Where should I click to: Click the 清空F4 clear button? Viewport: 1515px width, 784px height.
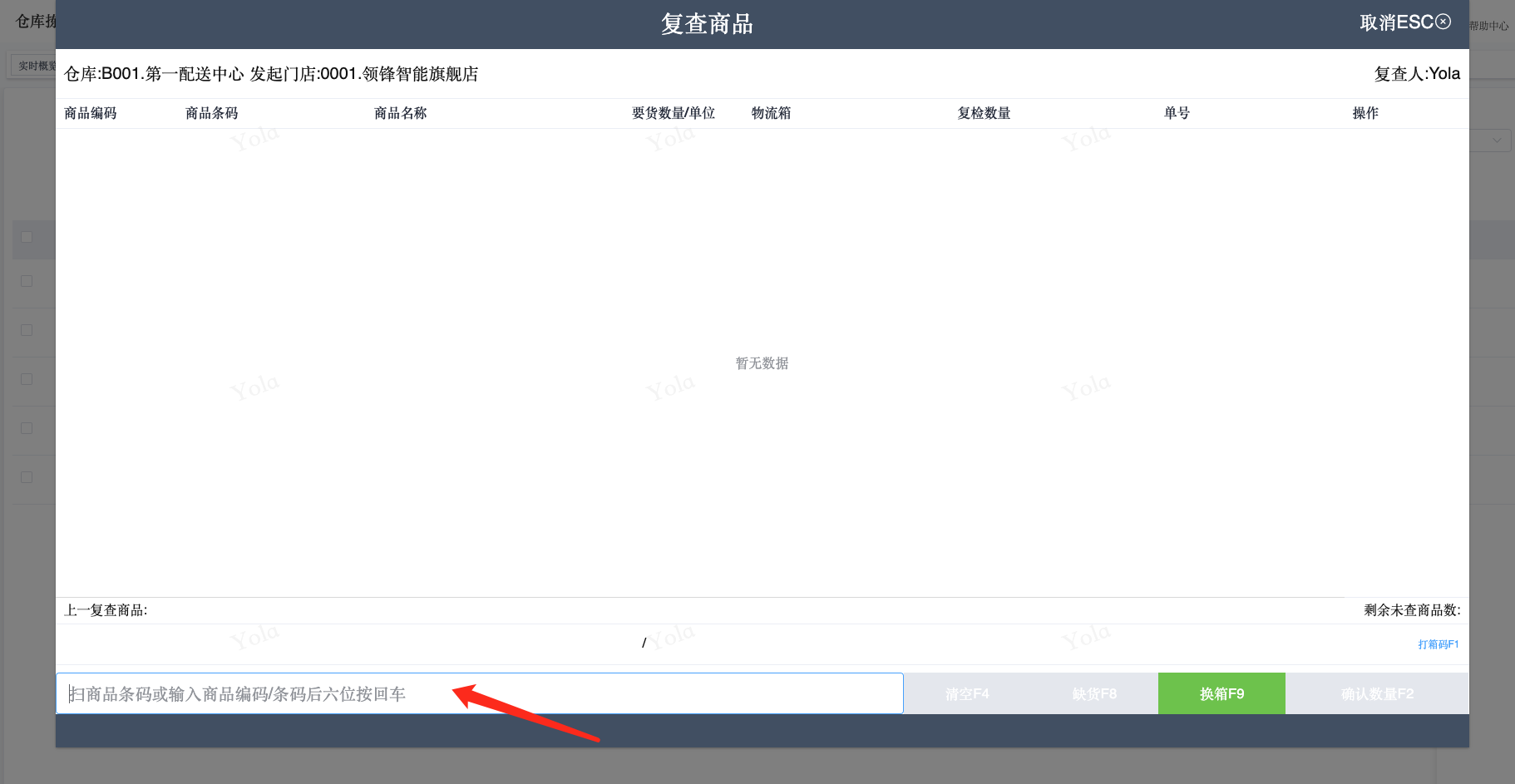967,693
